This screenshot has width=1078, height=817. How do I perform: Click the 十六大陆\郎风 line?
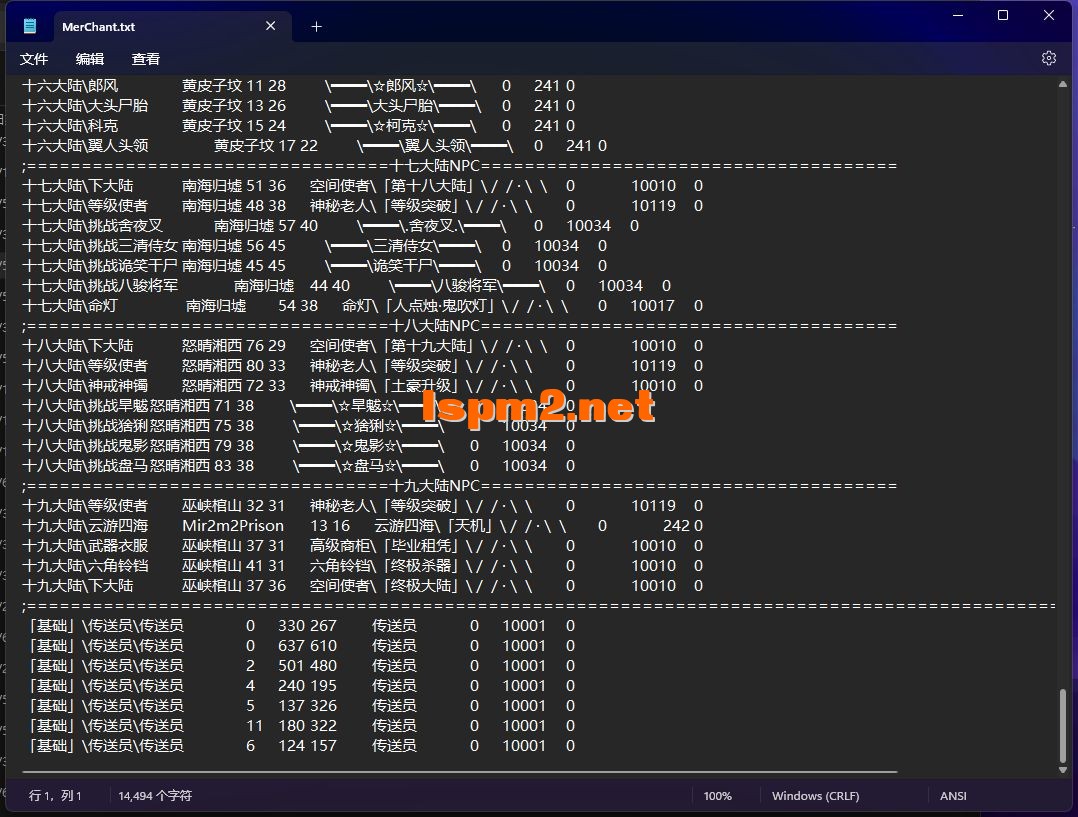(x=298, y=86)
